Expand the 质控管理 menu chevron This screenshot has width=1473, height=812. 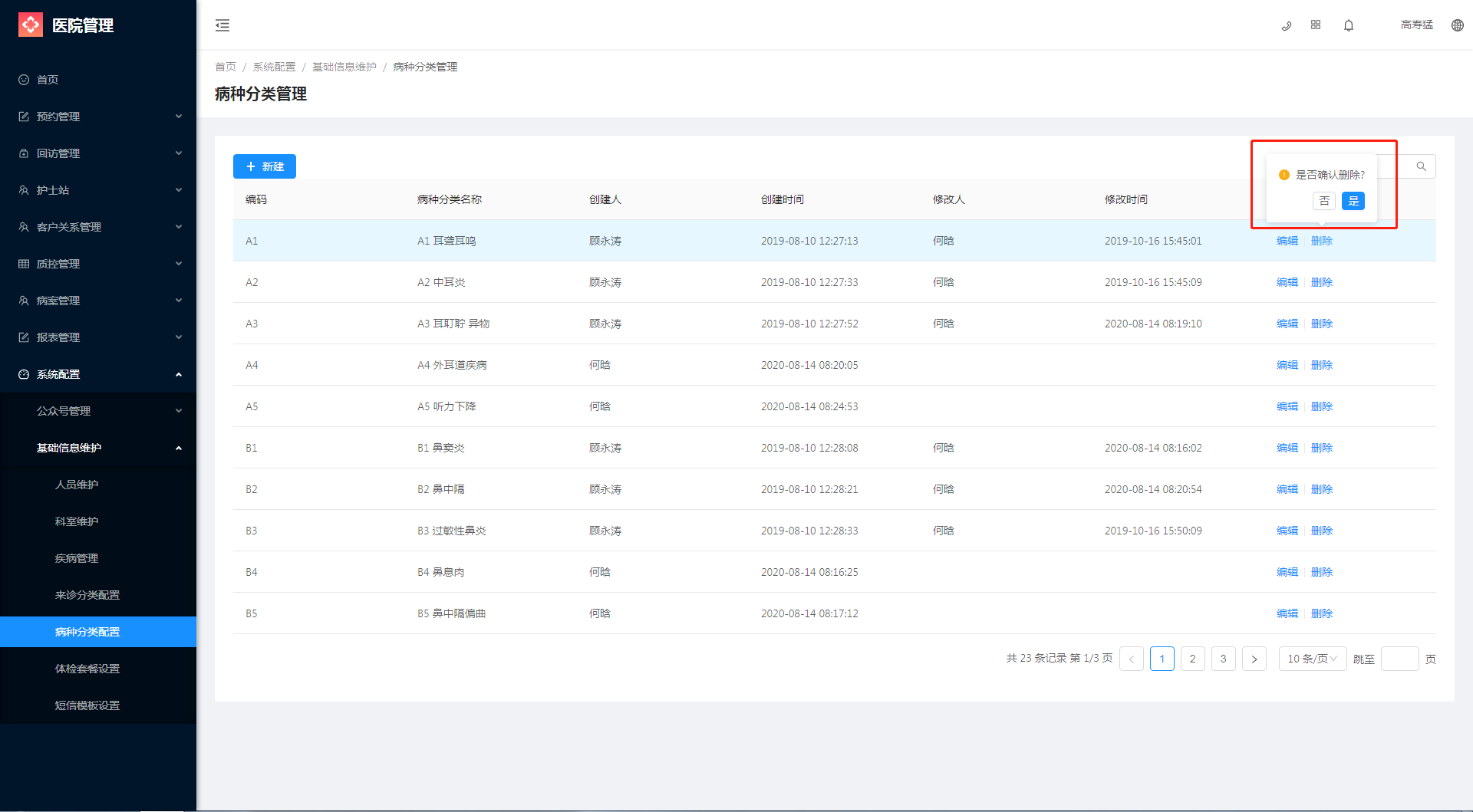click(x=179, y=264)
